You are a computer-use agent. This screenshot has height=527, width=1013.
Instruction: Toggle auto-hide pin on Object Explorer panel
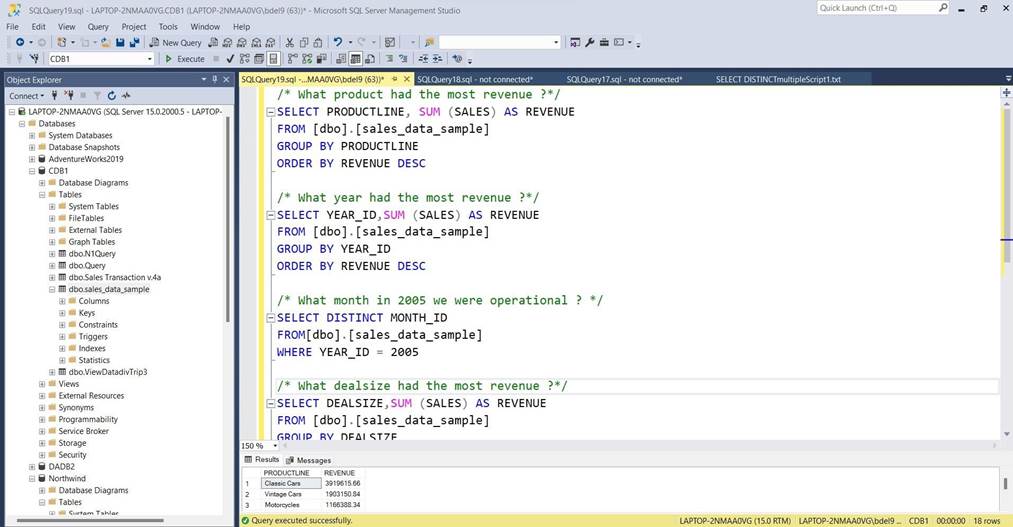click(x=215, y=79)
